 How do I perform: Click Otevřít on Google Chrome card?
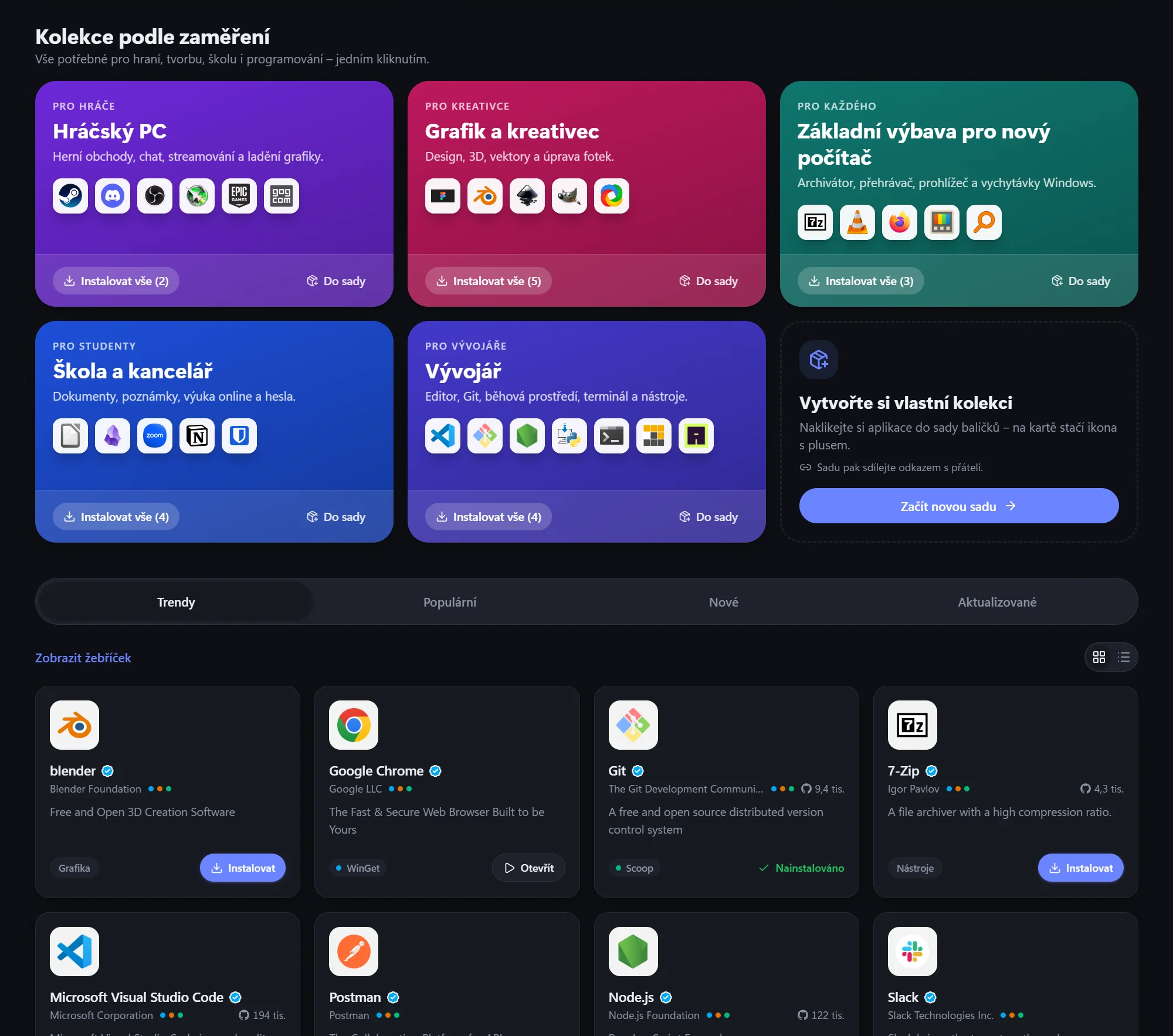point(529,868)
